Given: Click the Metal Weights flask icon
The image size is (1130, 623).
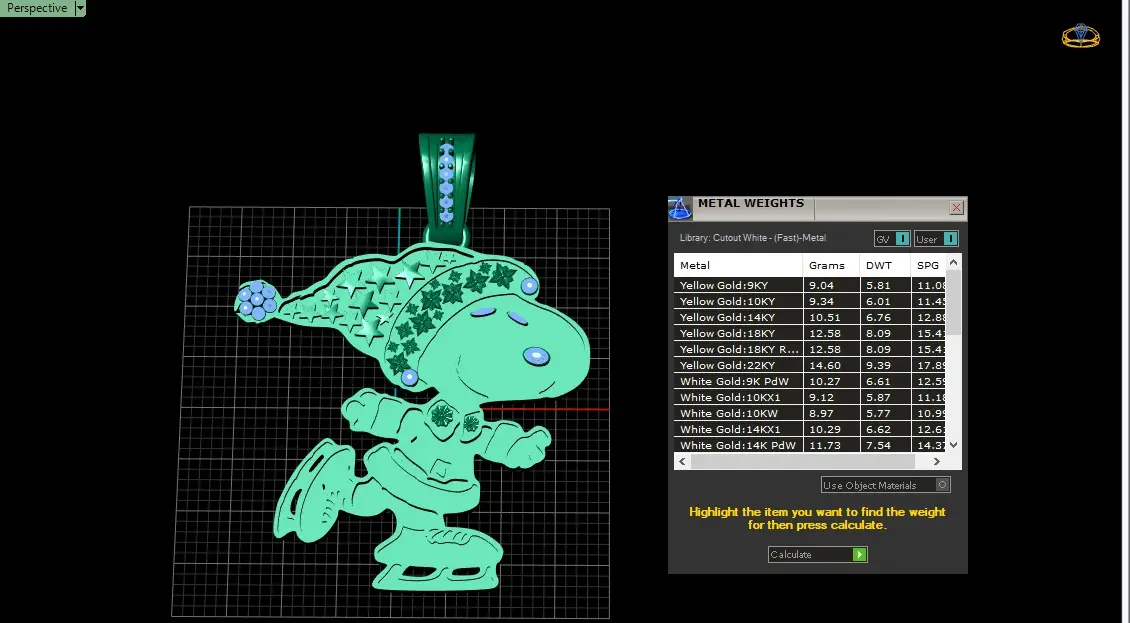Looking at the screenshot, I should [680, 208].
